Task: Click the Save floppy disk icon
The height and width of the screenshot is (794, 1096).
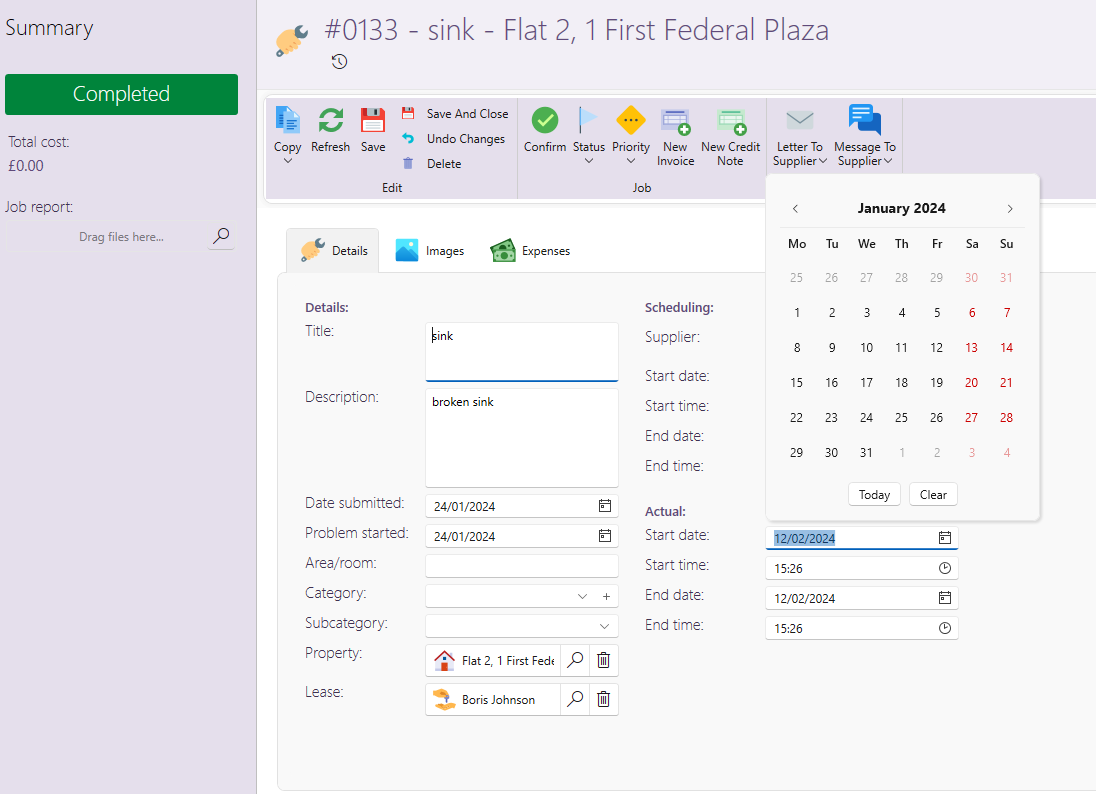Action: 373,121
